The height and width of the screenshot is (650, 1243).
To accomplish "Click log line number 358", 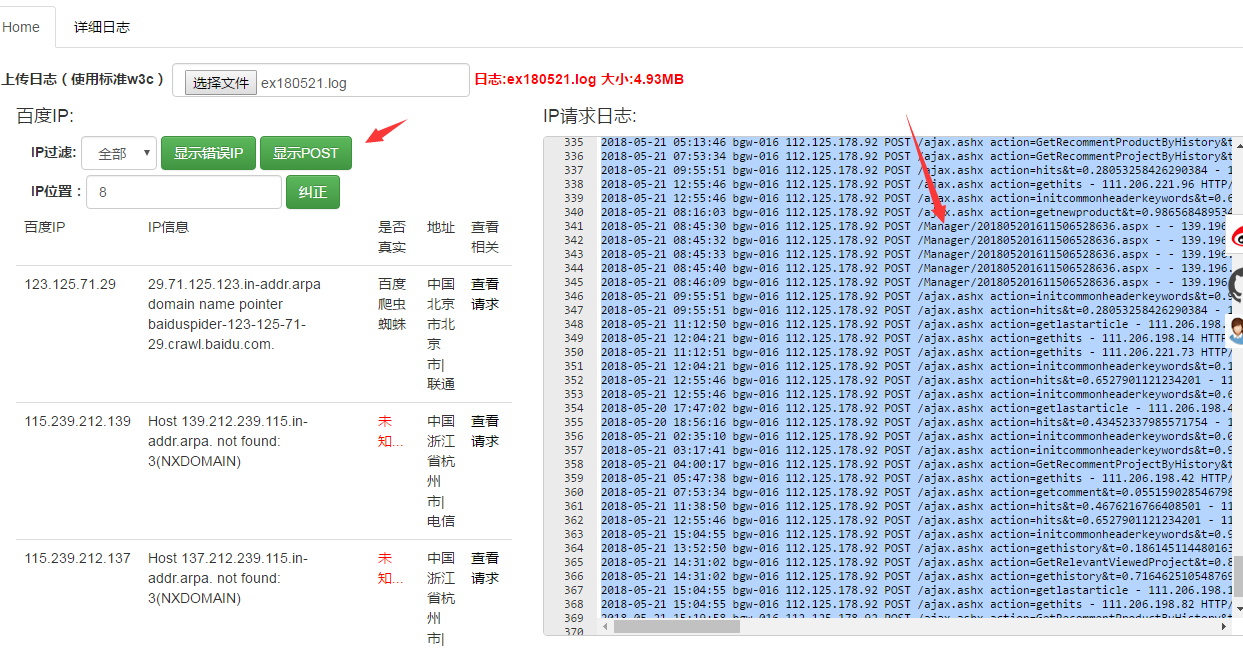I will coord(573,464).
